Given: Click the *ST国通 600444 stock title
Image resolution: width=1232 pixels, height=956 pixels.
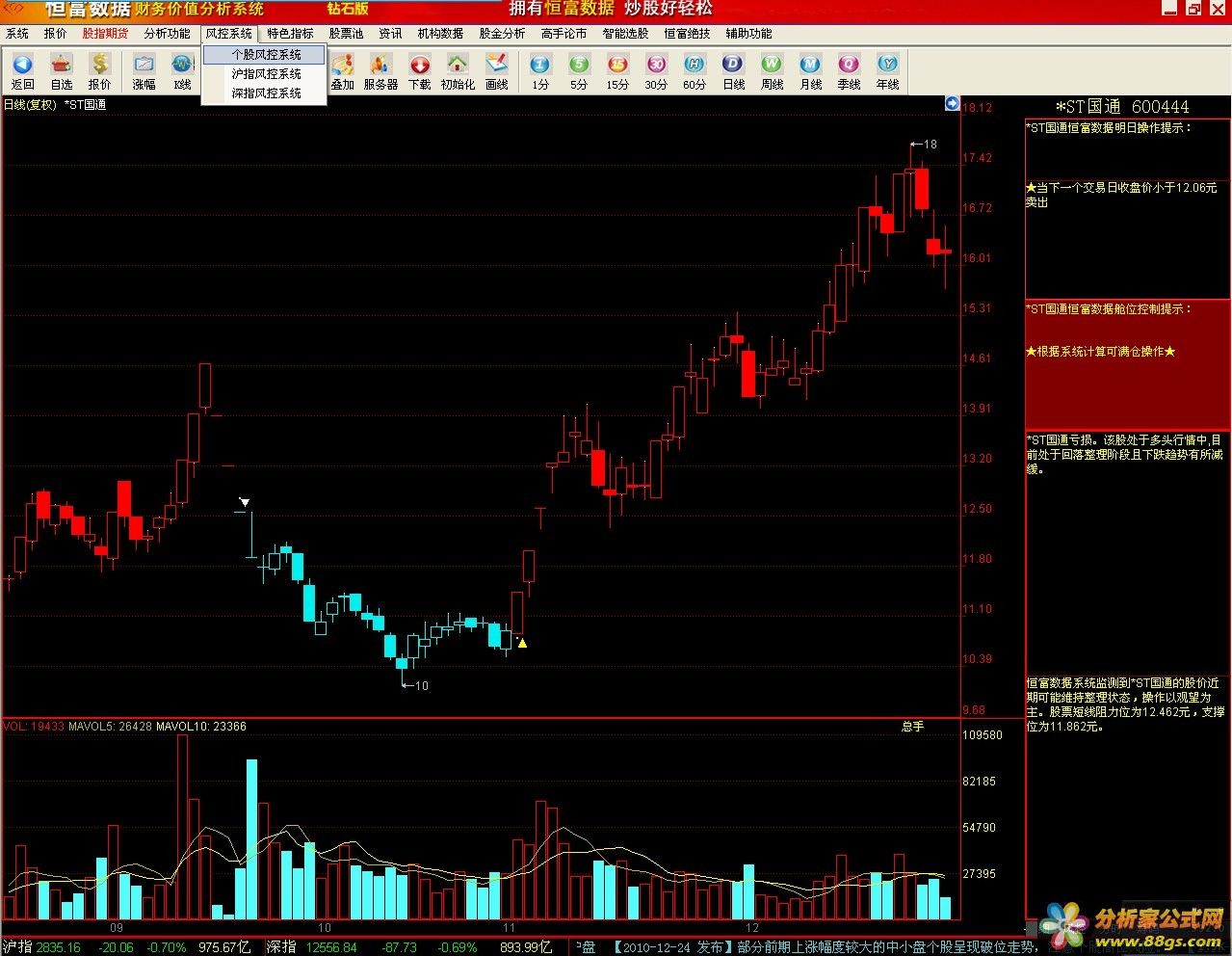Looking at the screenshot, I should click(x=1122, y=107).
